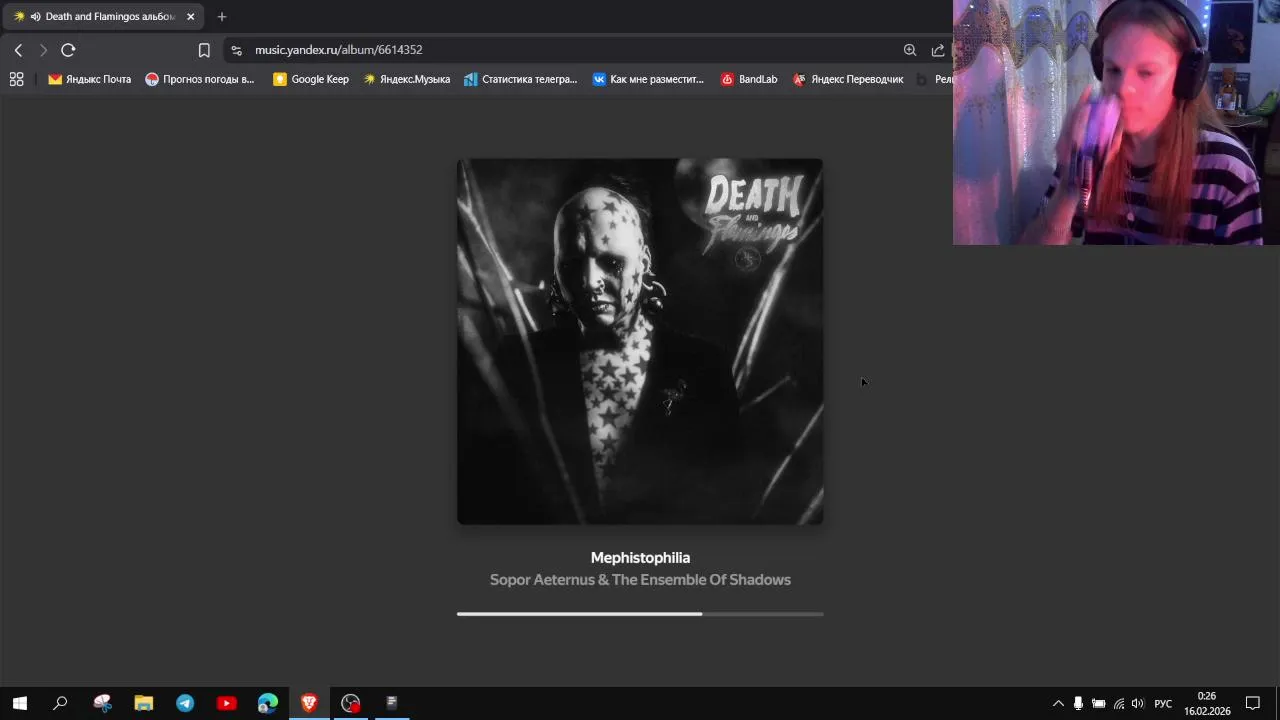
Task: Open the volume tray icon
Action: (1138, 703)
